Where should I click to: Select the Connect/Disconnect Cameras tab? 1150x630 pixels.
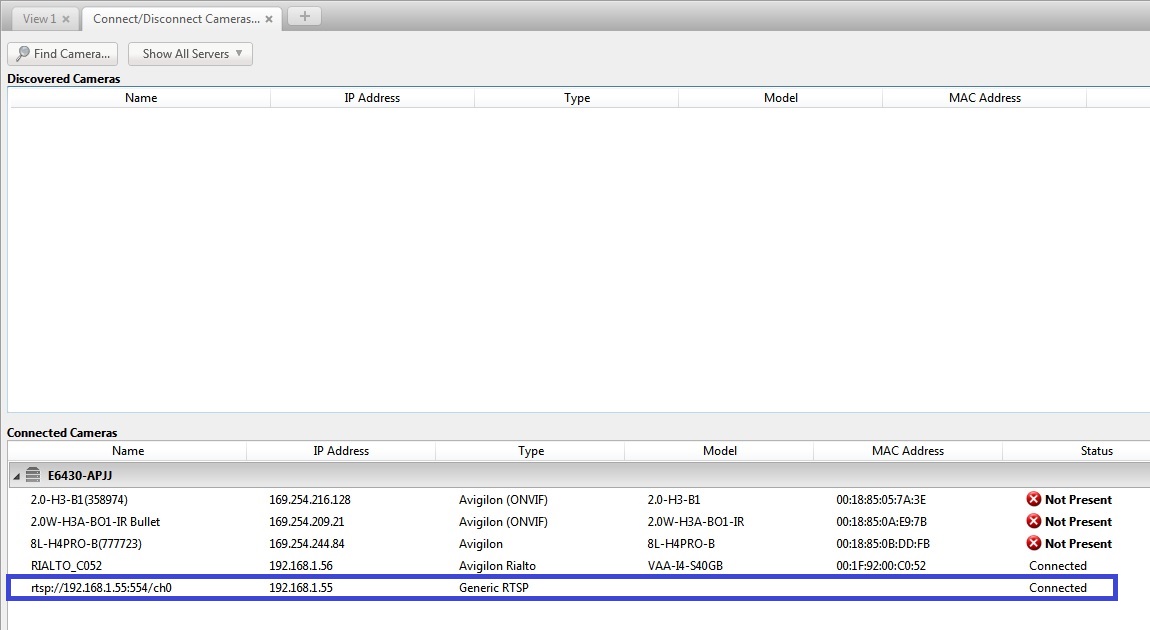[176, 19]
